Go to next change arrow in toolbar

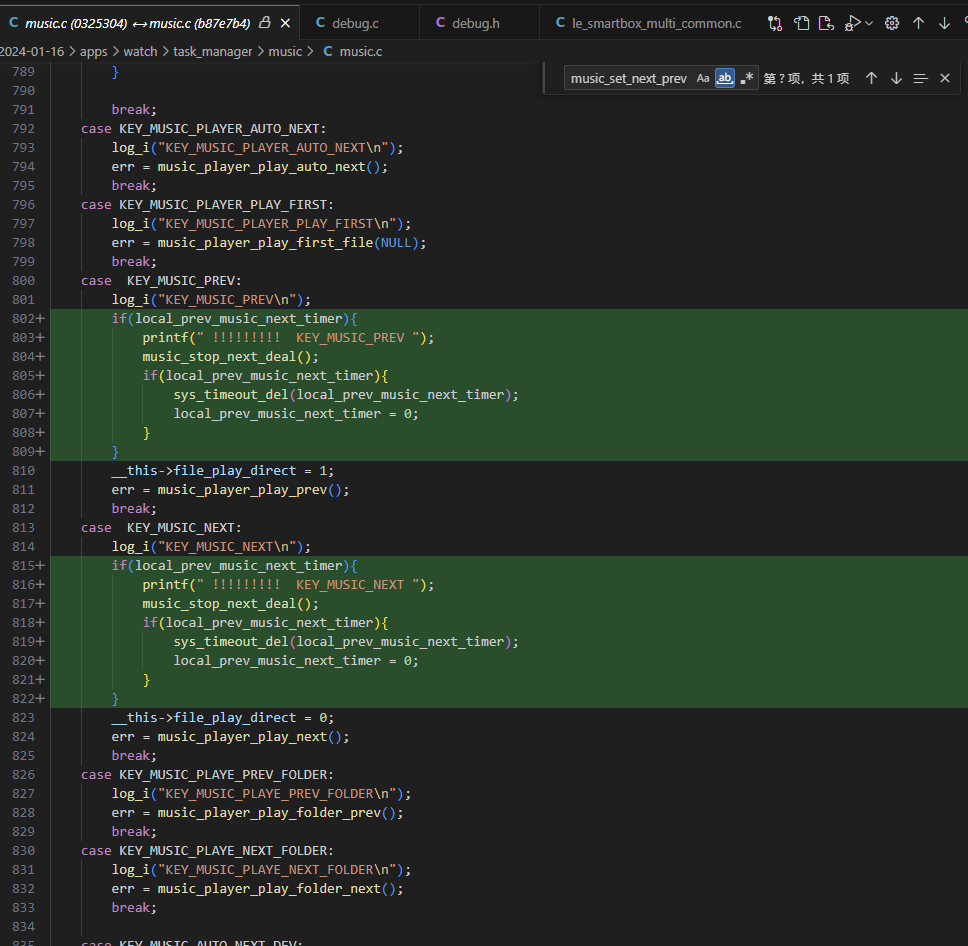click(x=945, y=23)
